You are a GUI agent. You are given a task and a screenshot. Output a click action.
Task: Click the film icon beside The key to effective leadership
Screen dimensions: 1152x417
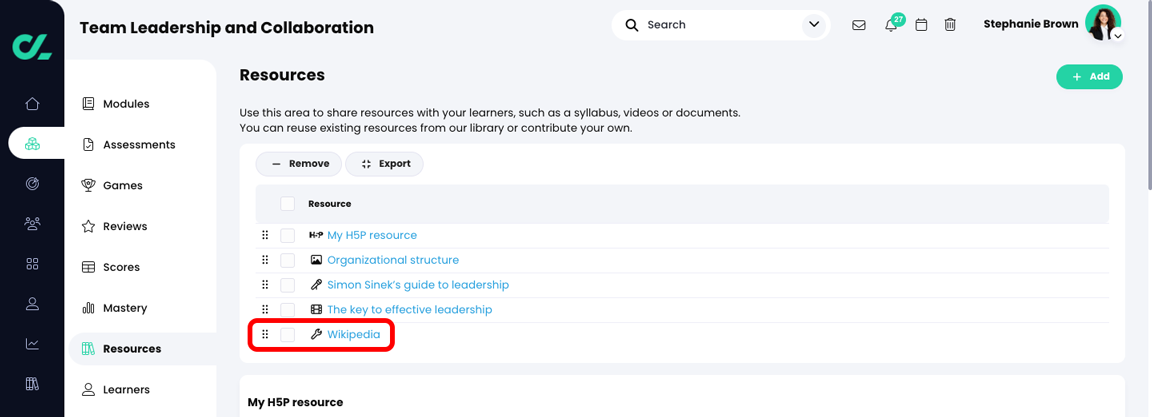pos(317,310)
